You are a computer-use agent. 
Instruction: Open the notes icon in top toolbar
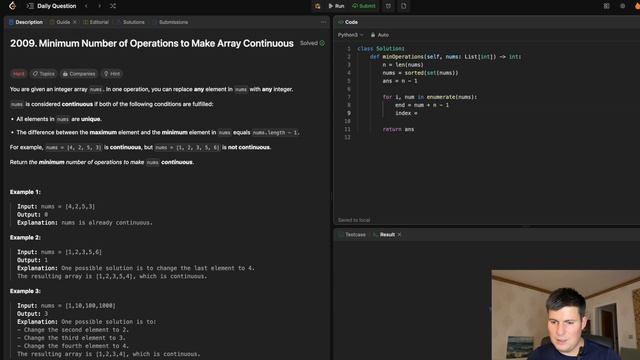tap(403, 6)
